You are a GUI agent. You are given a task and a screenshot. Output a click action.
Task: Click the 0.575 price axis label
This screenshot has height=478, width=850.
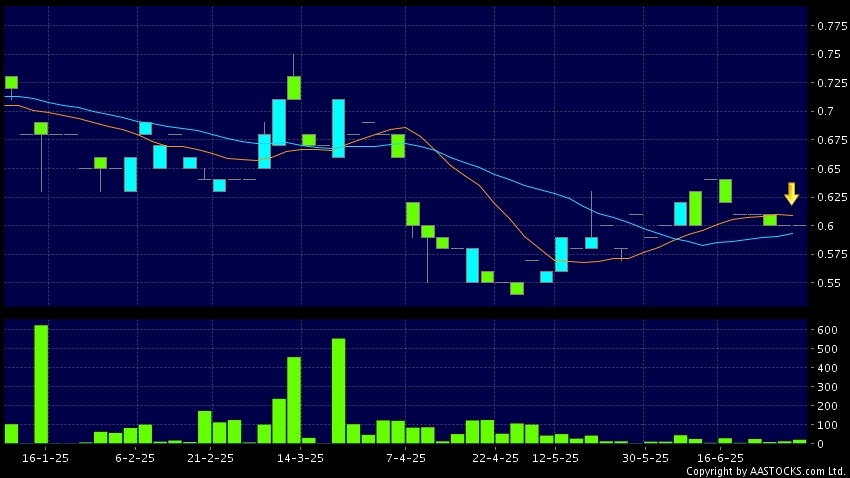click(832, 254)
